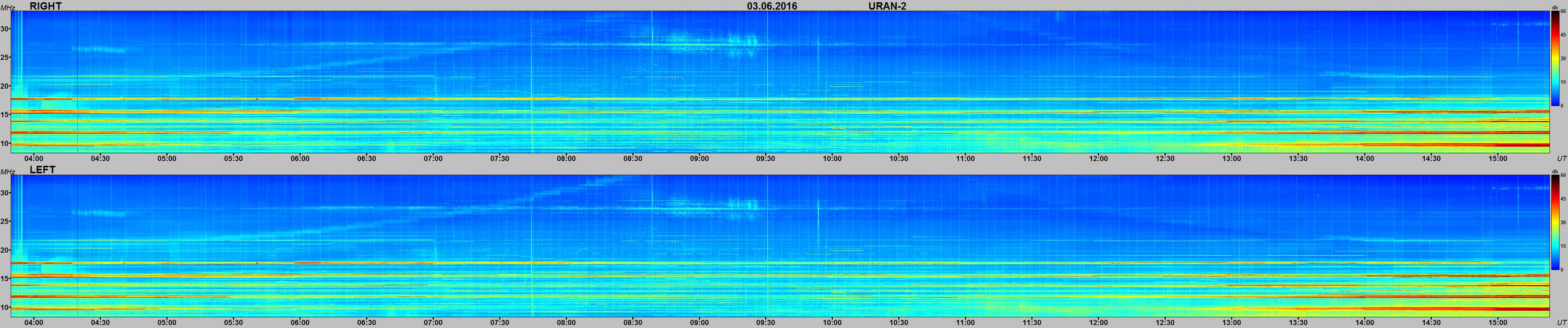Click the 07:00 tick under RIGHT panel
Viewport: 1568px width, 328px height.
click(x=433, y=158)
